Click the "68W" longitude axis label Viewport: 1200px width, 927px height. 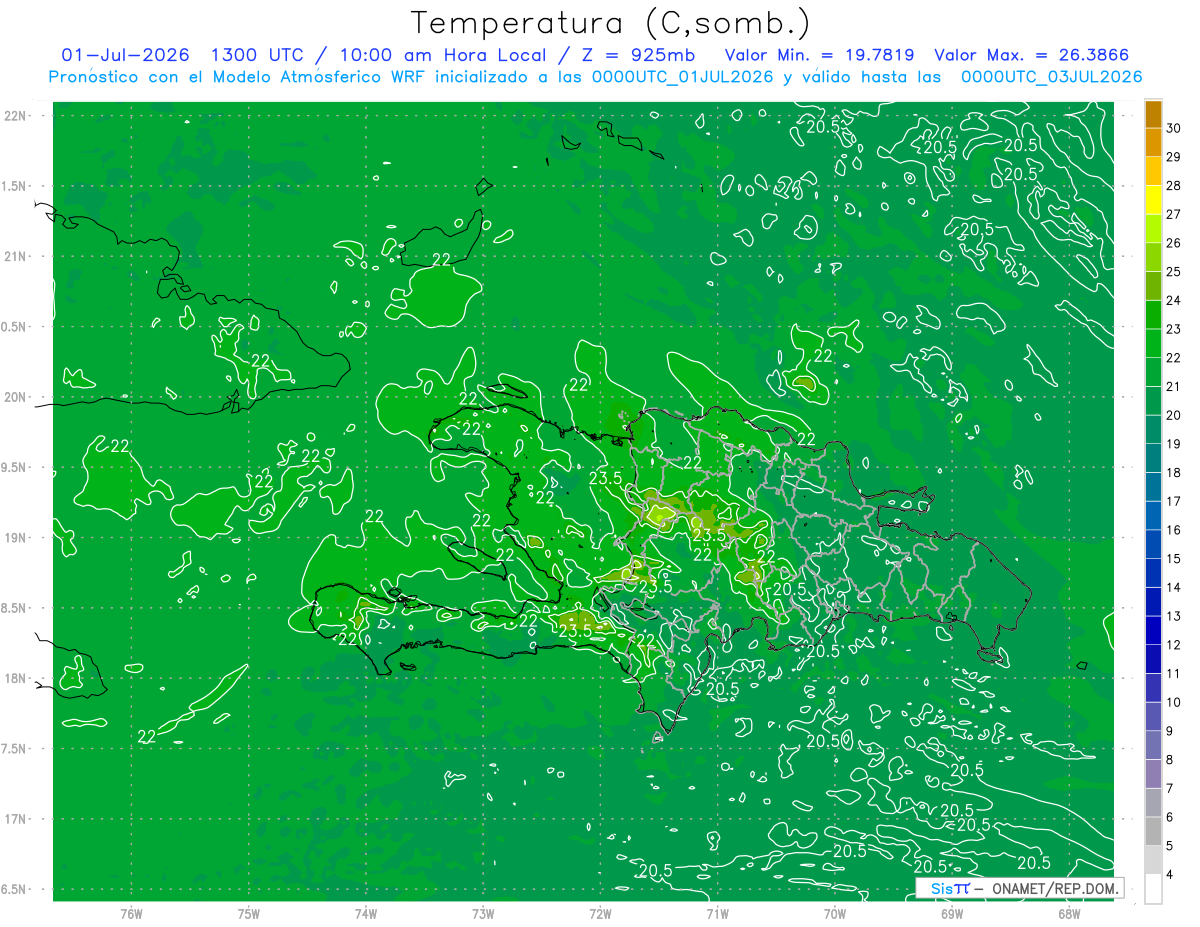click(x=1069, y=913)
